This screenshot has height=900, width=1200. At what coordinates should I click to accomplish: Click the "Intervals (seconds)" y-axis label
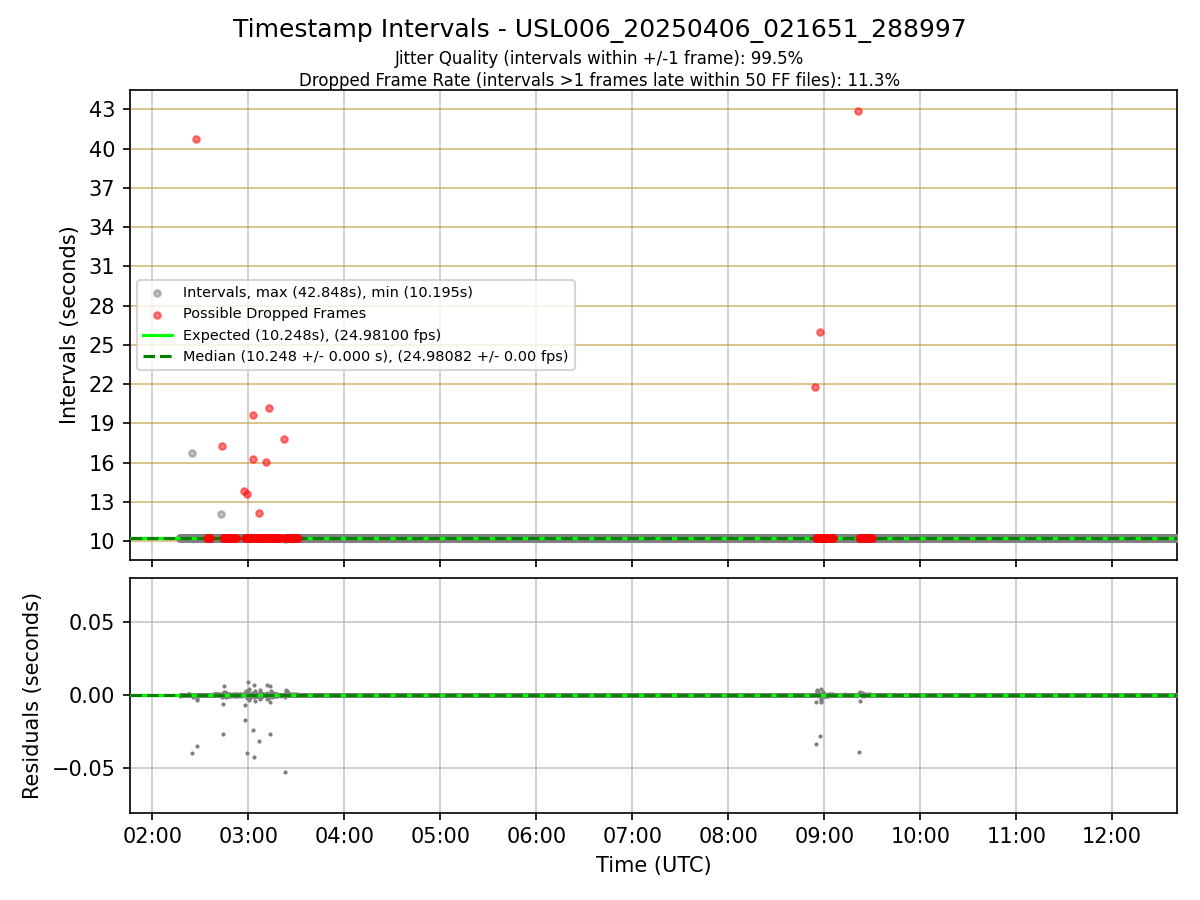click(x=69, y=325)
